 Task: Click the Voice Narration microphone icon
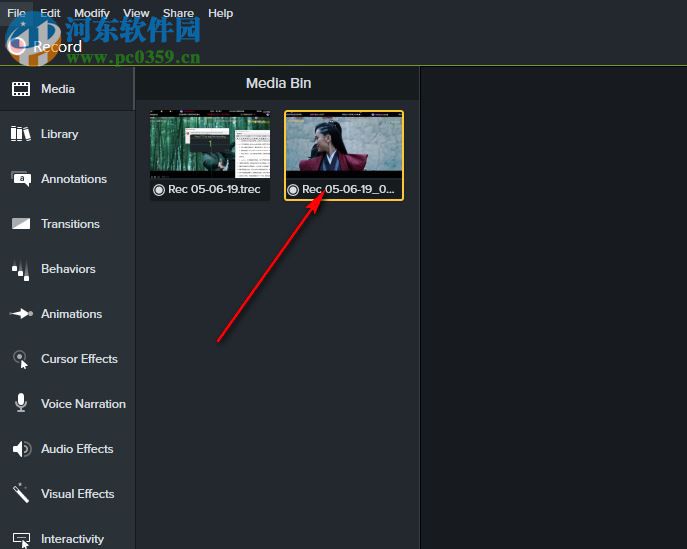coord(21,403)
